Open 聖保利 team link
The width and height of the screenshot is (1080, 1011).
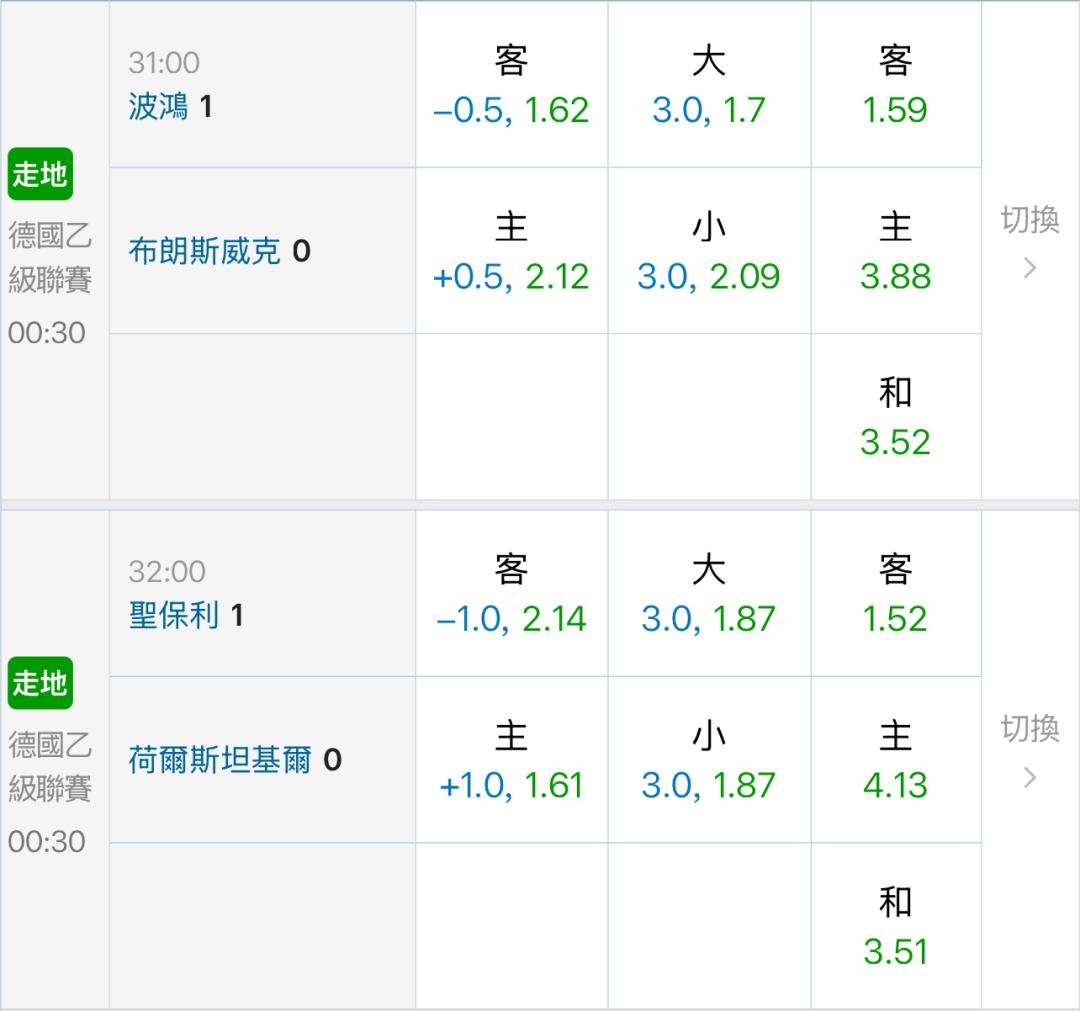pos(174,616)
